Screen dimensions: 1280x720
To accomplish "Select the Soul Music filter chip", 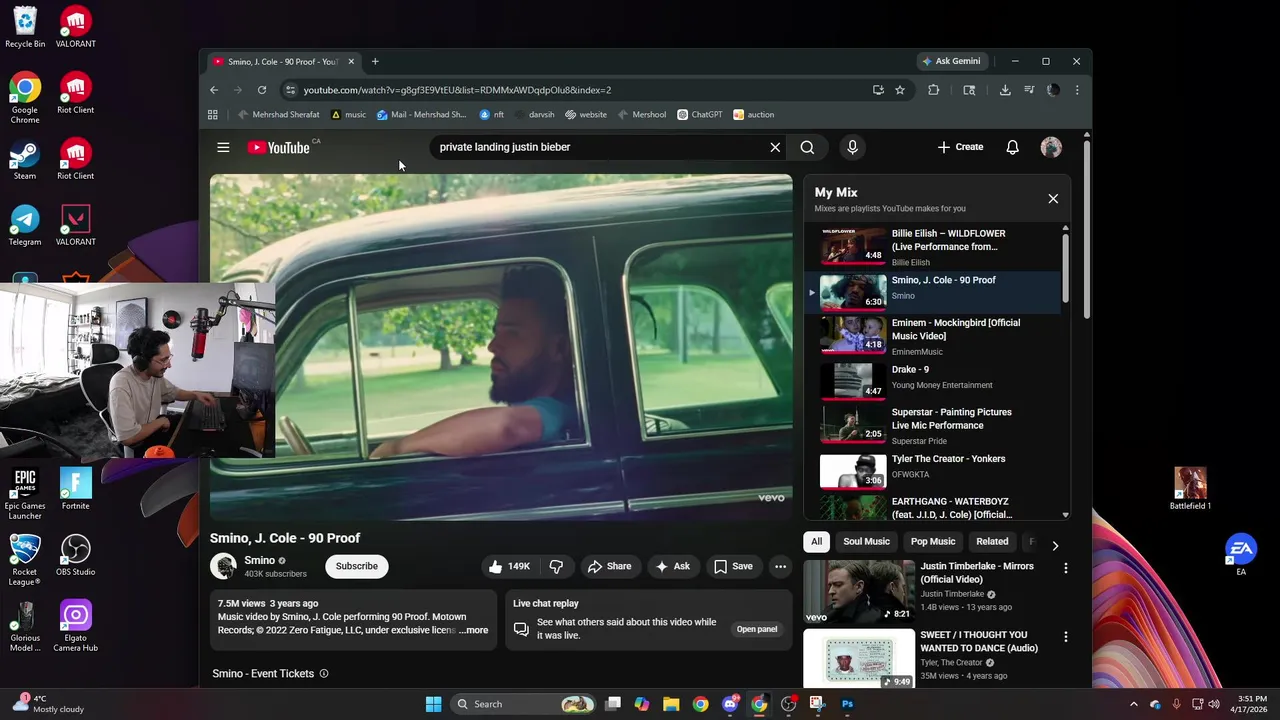I will click(x=866, y=541).
